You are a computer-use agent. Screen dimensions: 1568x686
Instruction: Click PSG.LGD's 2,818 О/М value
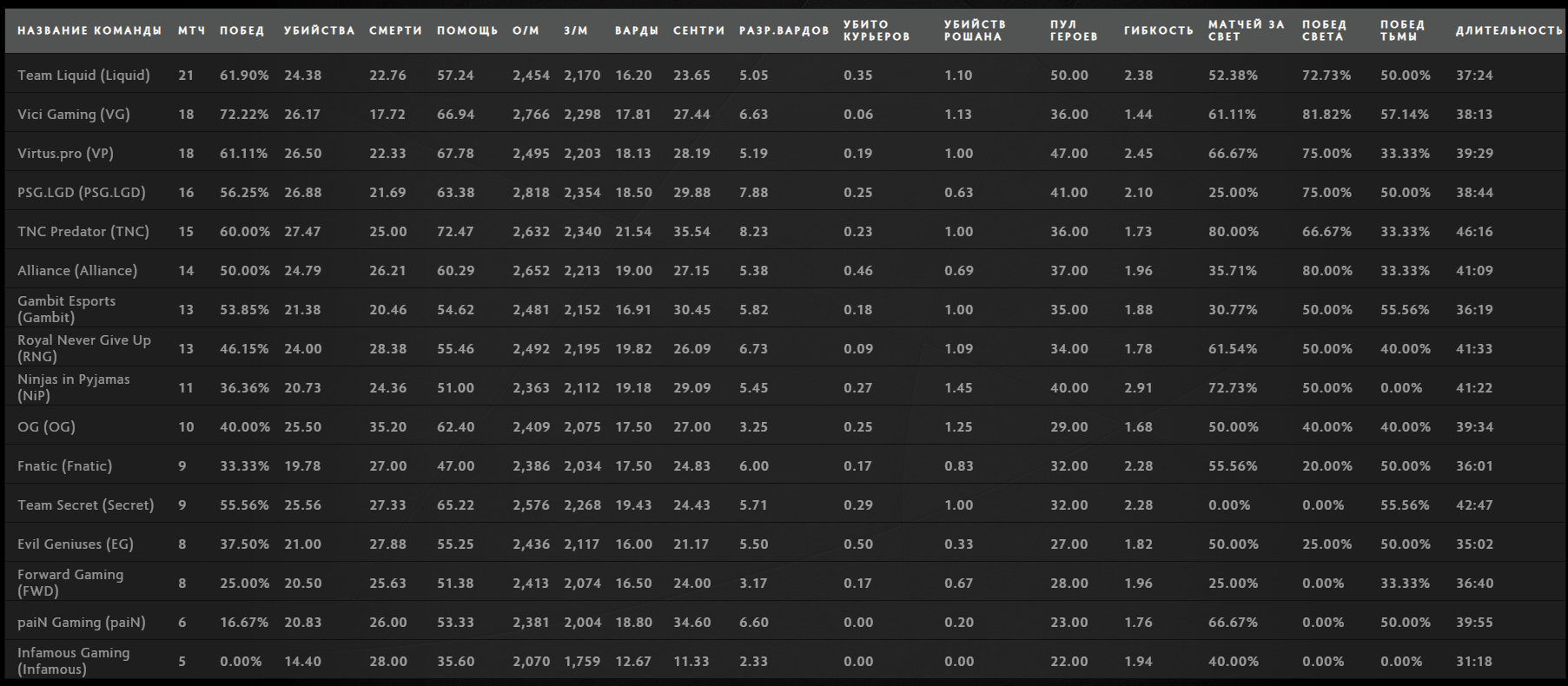[531, 193]
